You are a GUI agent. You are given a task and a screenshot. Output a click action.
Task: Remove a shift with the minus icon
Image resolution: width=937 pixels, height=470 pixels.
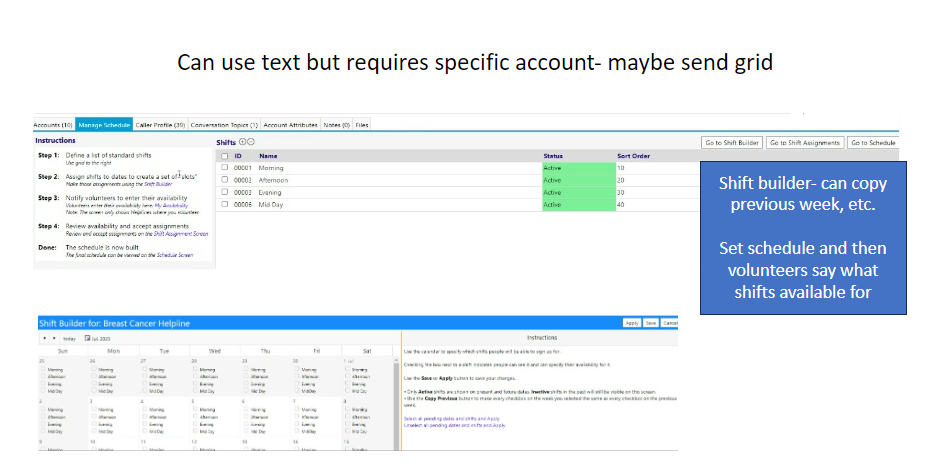tap(251, 142)
